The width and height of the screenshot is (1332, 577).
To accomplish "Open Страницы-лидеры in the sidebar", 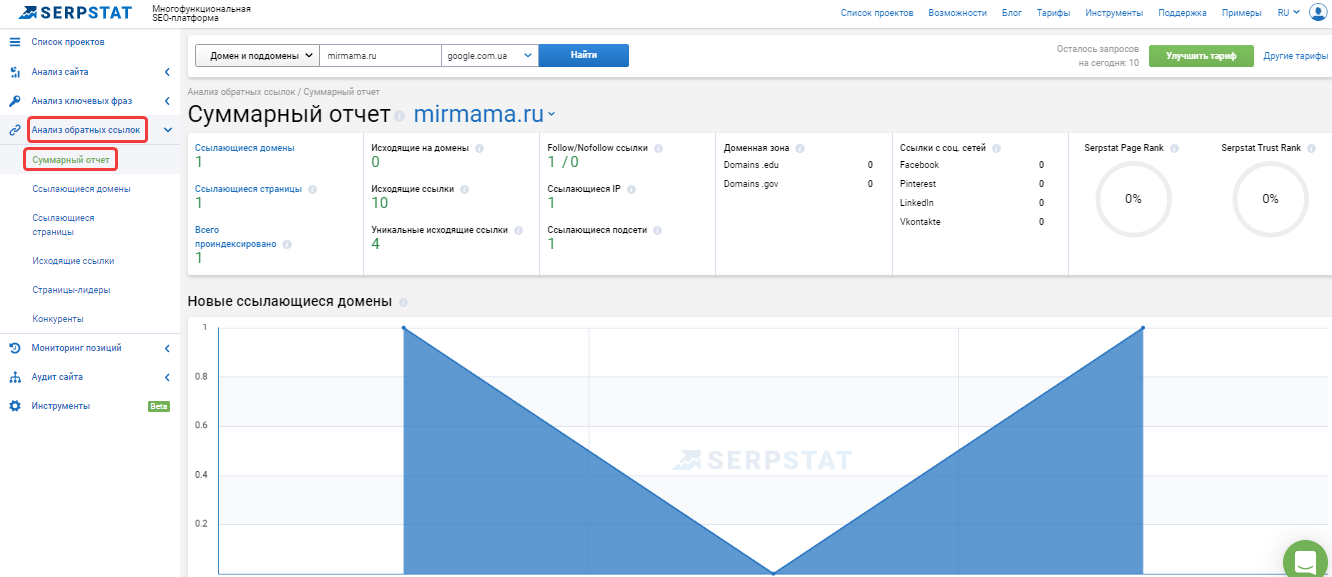I will click(x=71, y=290).
